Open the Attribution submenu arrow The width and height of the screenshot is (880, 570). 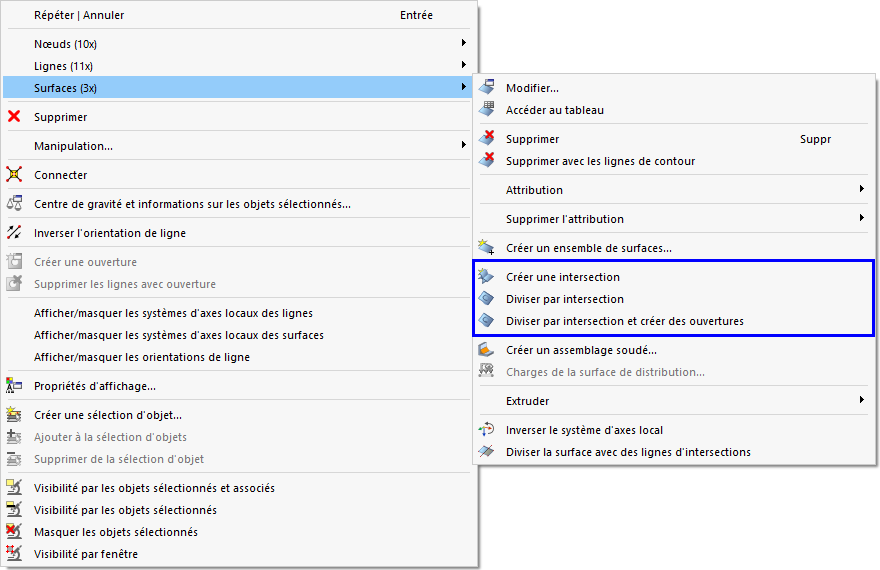pos(862,190)
